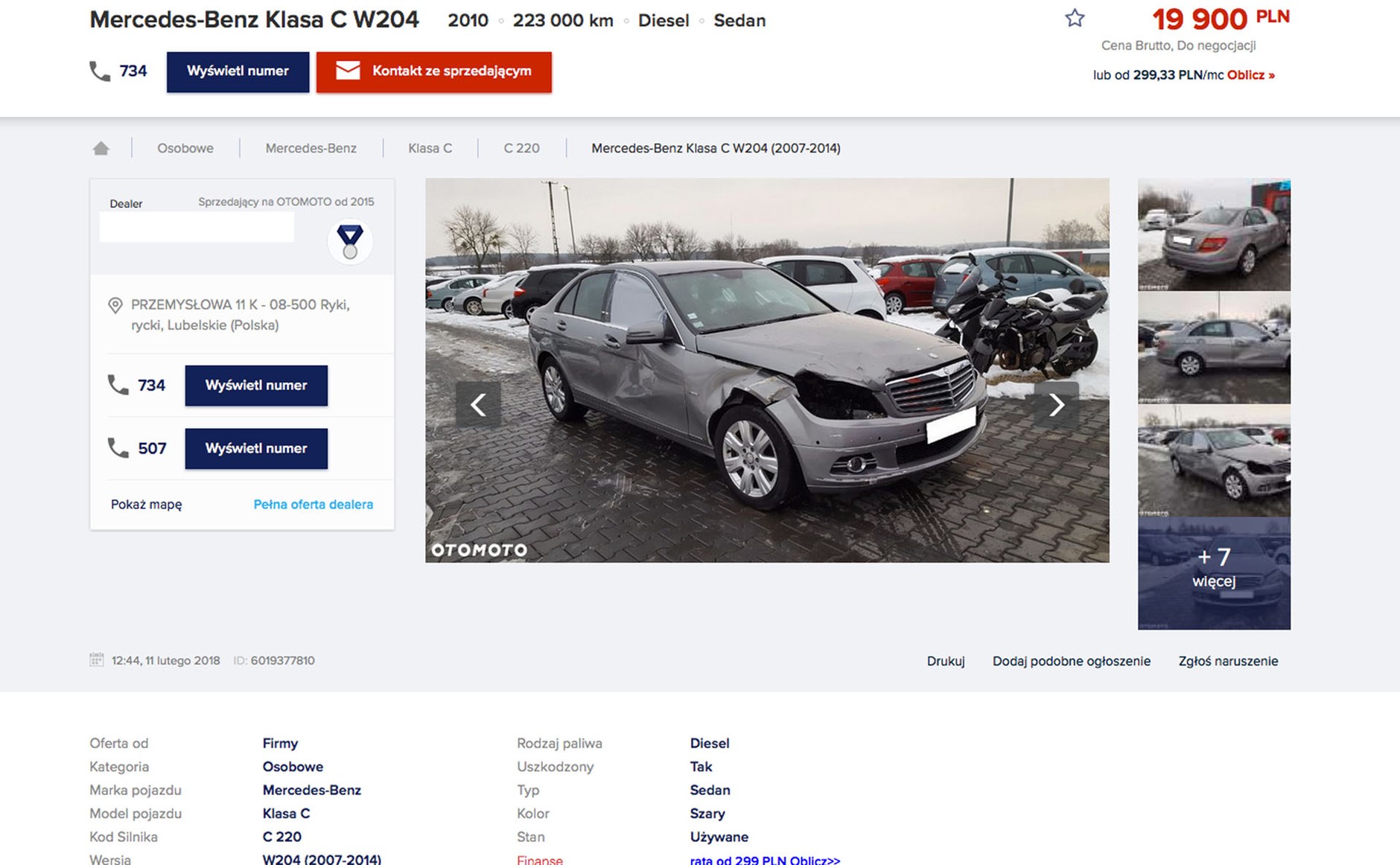
Task: Click the phone icon beside 507
Action: [118, 448]
